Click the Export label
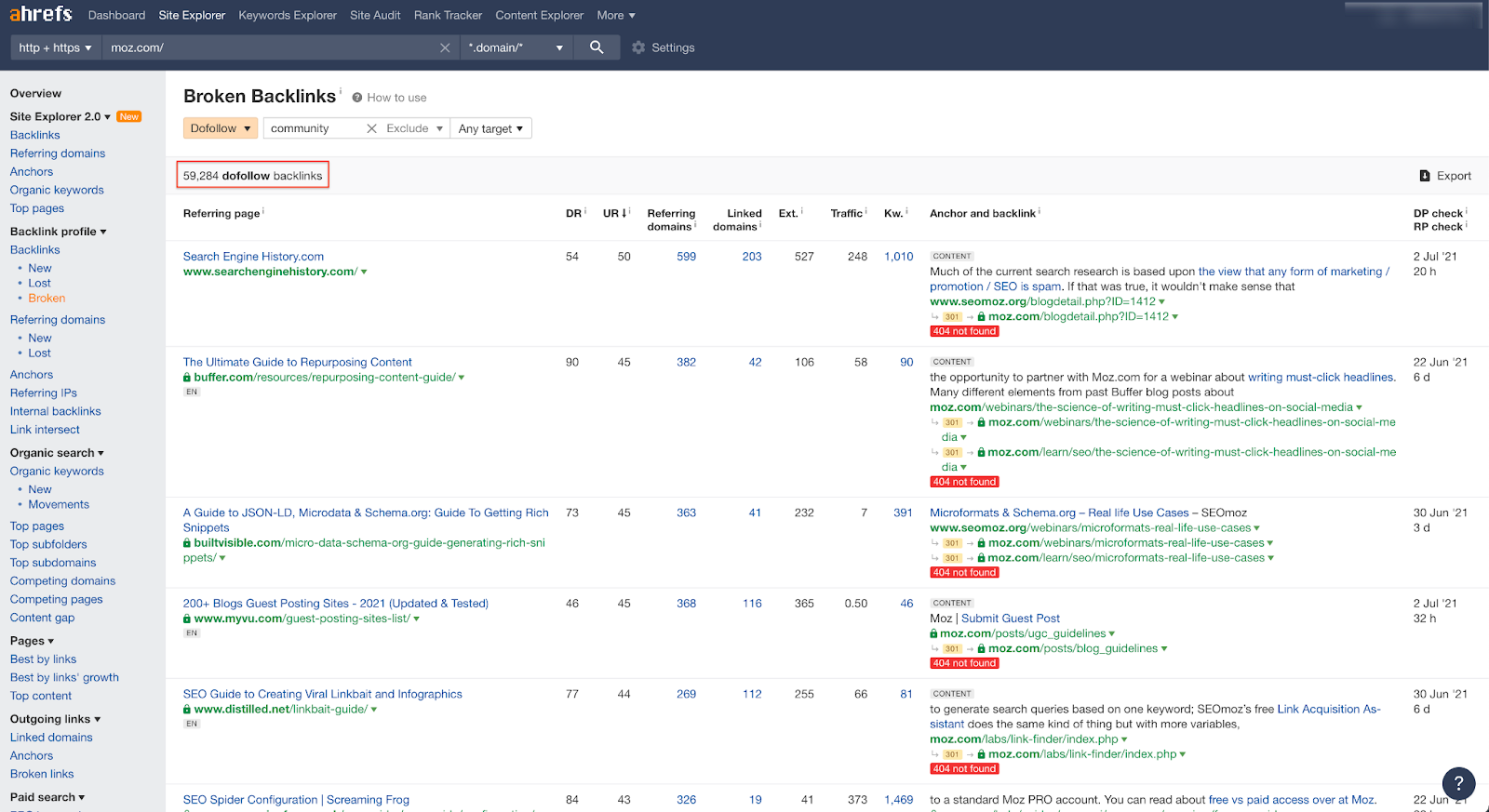Image resolution: width=1489 pixels, height=812 pixels. (1454, 176)
